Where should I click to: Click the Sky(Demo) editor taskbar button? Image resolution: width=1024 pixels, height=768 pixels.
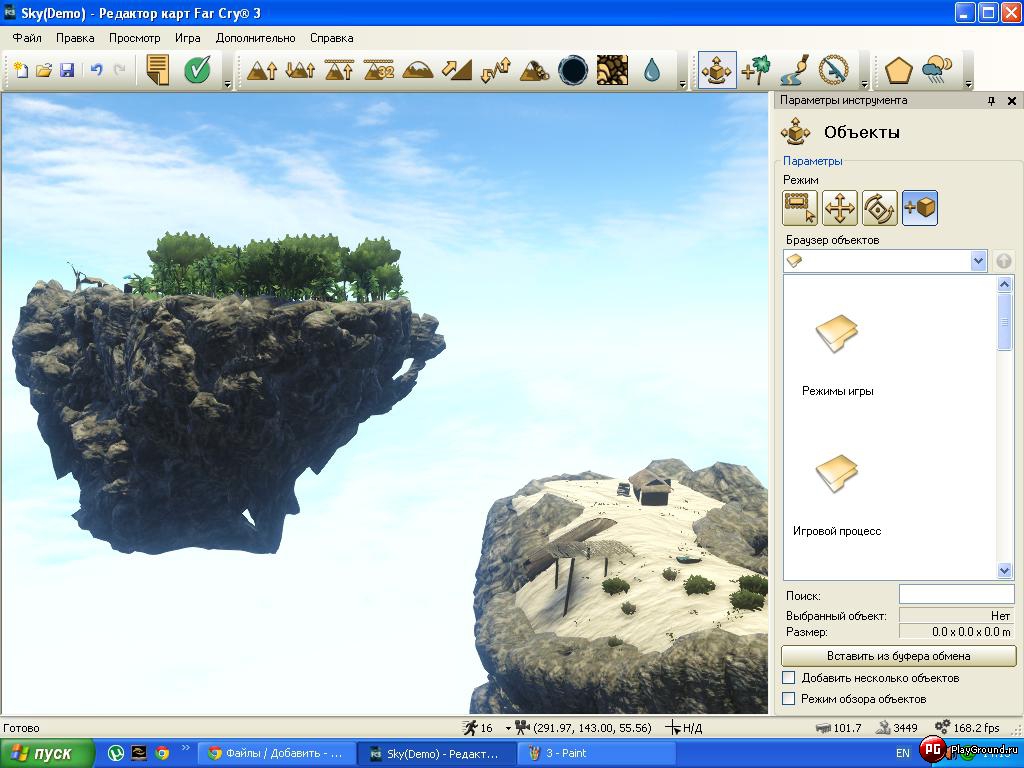[x=436, y=754]
